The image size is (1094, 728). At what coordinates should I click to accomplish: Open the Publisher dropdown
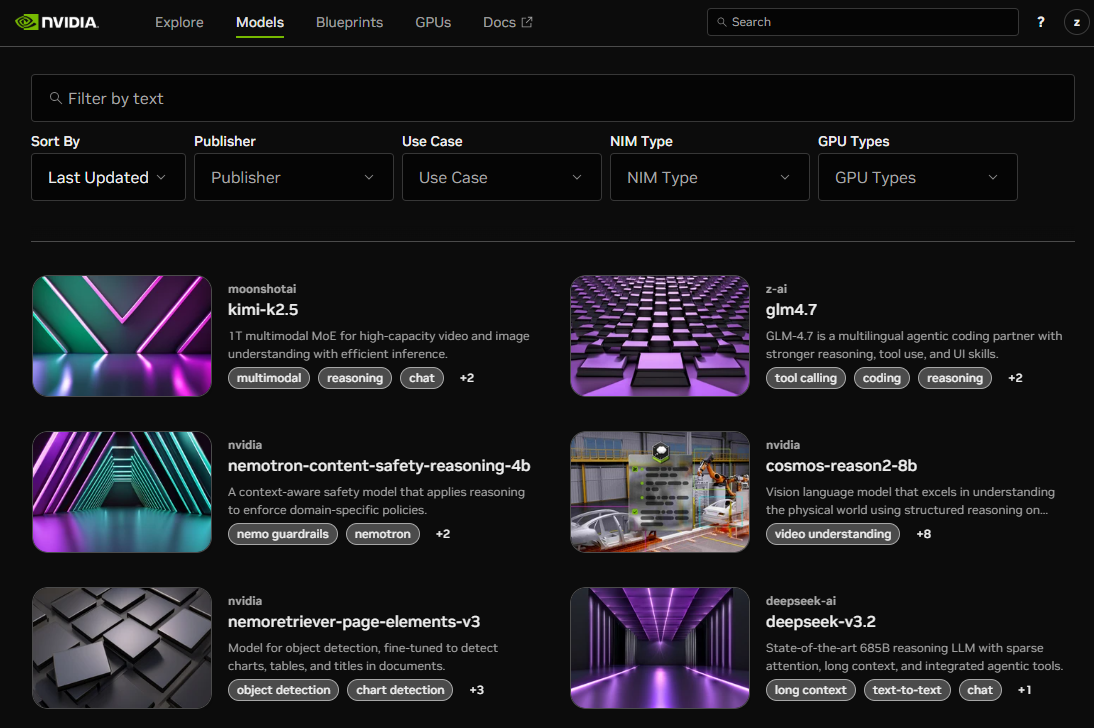293,177
